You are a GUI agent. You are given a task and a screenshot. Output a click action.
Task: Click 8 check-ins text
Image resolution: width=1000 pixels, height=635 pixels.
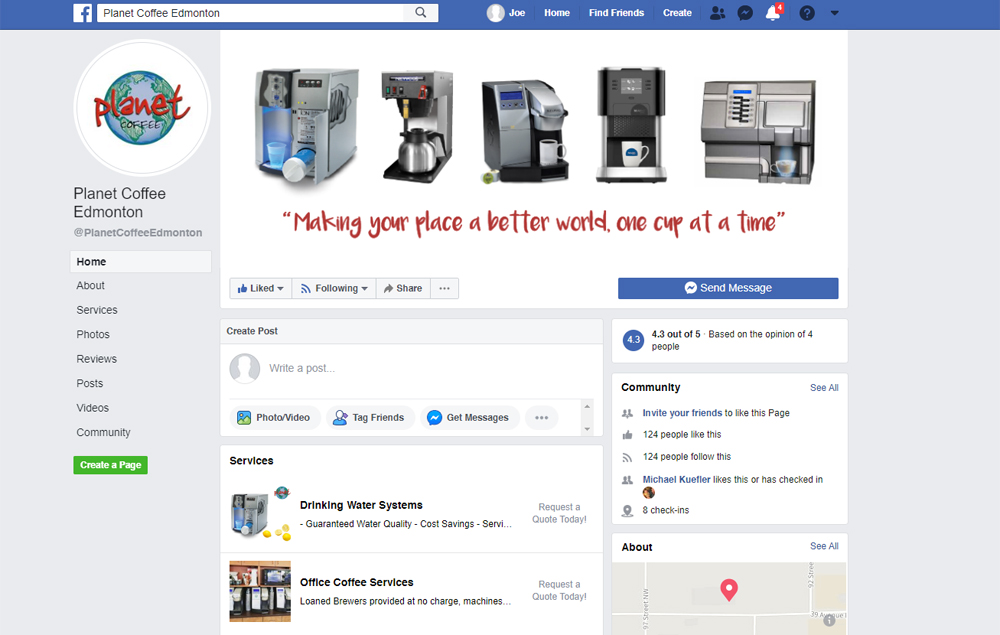pos(666,510)
